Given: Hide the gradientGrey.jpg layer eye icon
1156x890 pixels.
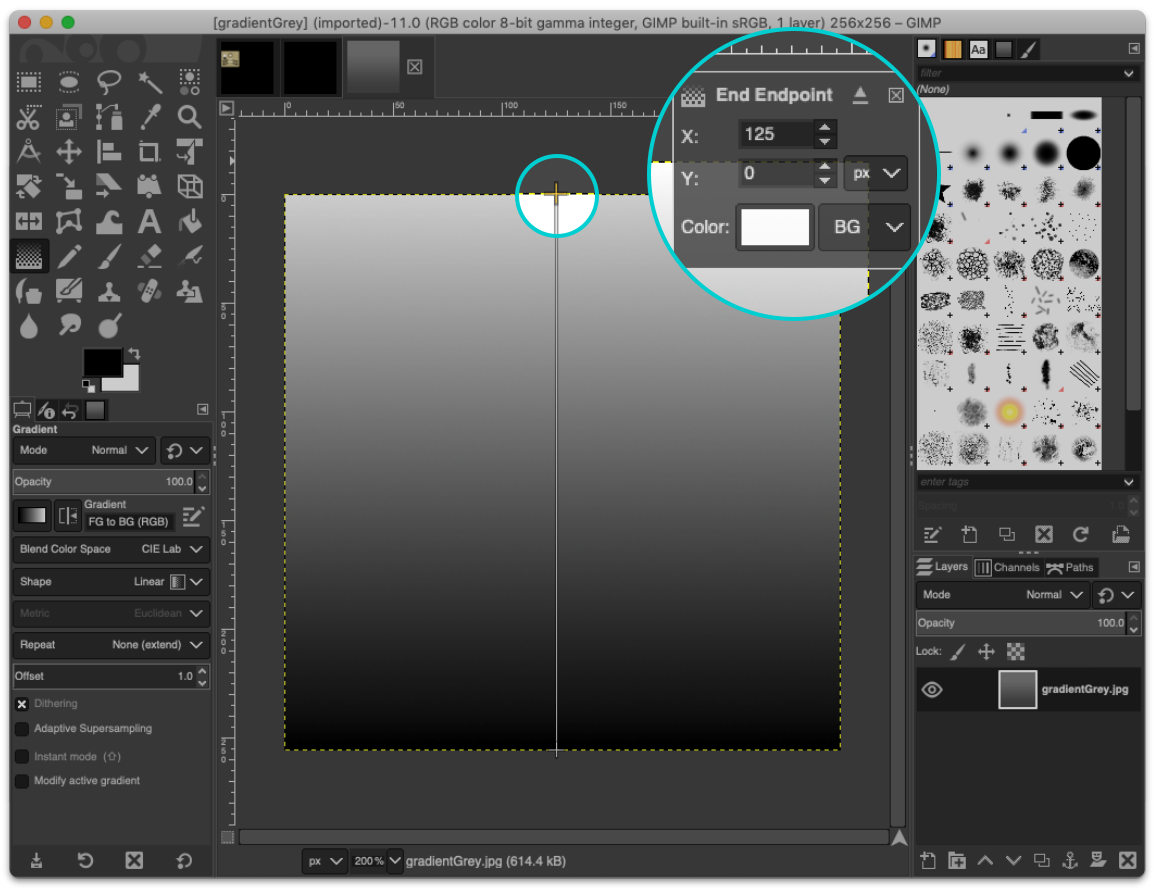Looking at the screenshot, I should (x=932, y=689).
